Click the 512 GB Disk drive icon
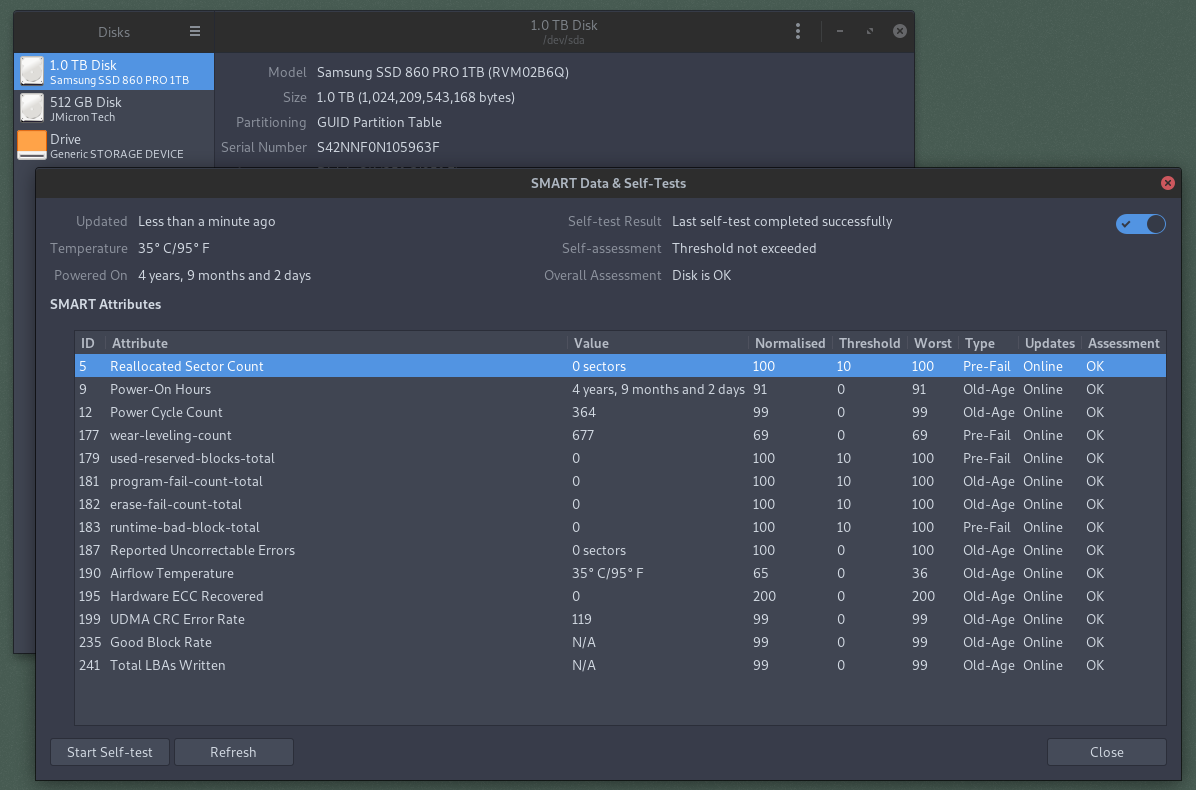1196x790 pixels. click(32, 108)
